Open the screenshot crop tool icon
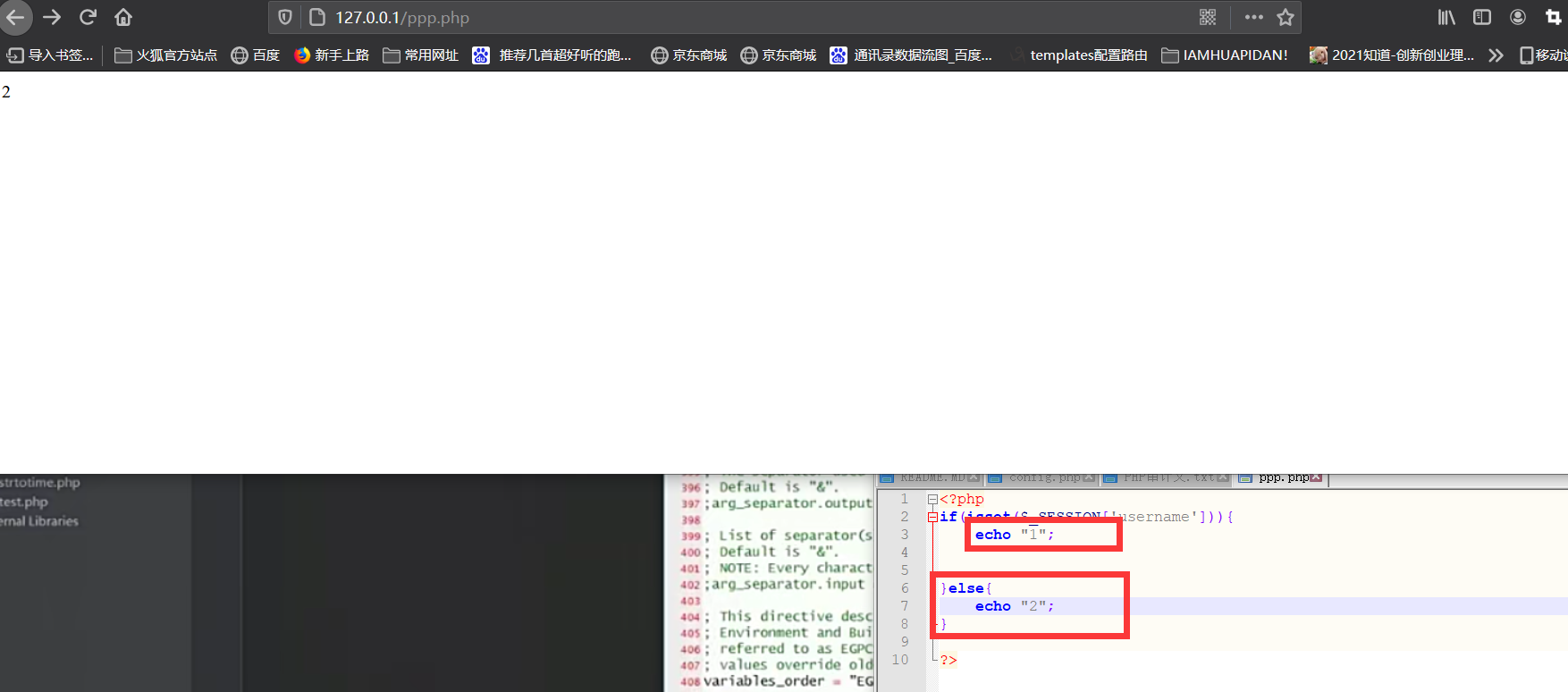1568x692 pixels. click(1554, 17)
